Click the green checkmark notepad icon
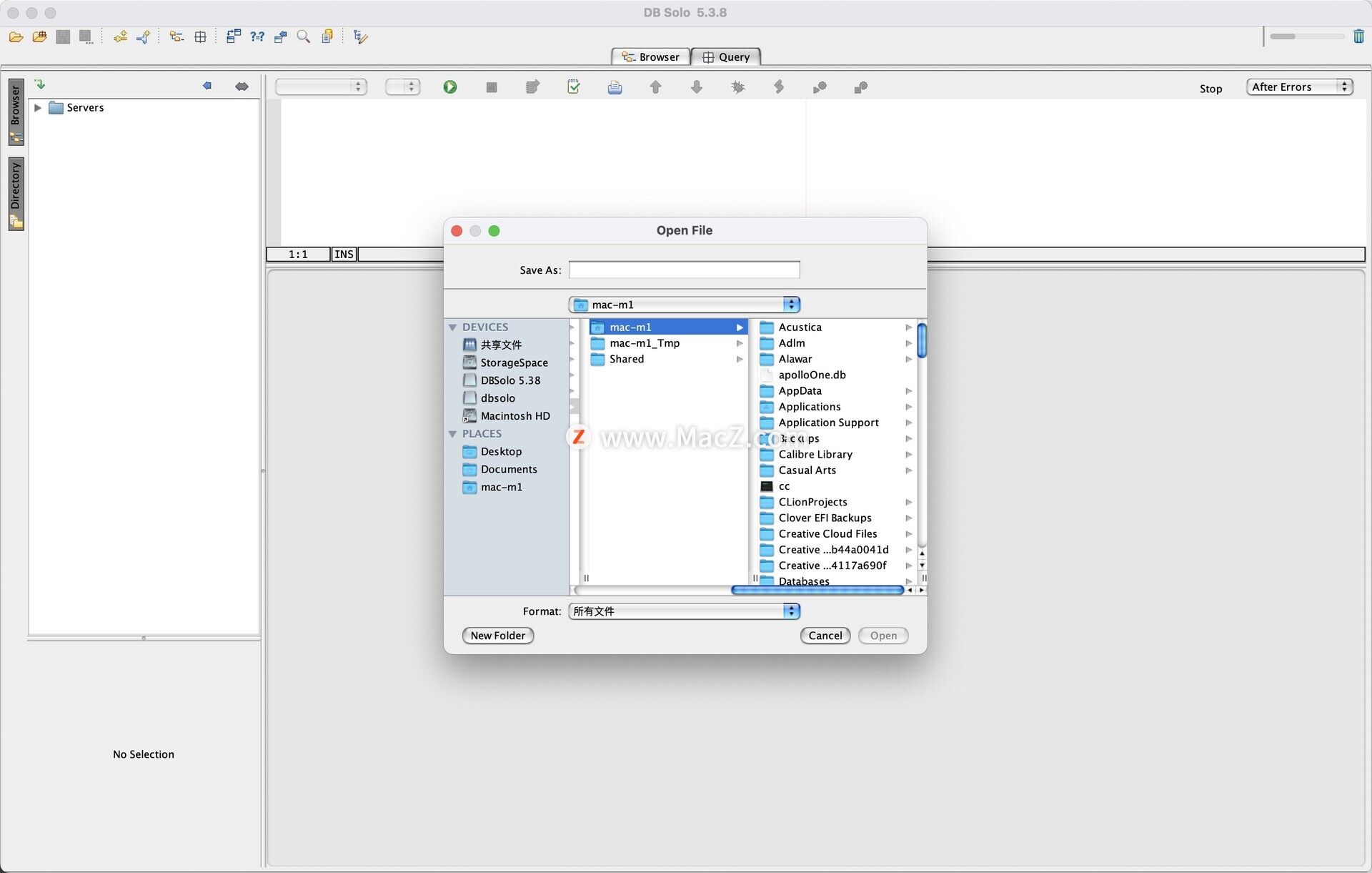The width and height of the screenshot is (1372, 873). pyautogui.click(x=574, y=87)
